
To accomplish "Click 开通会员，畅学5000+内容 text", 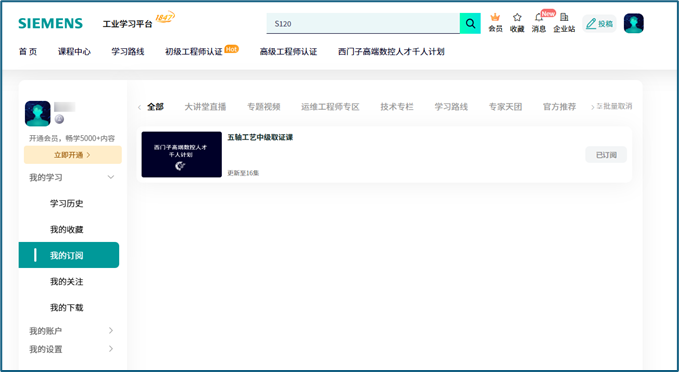I will (x=72, y=139).
